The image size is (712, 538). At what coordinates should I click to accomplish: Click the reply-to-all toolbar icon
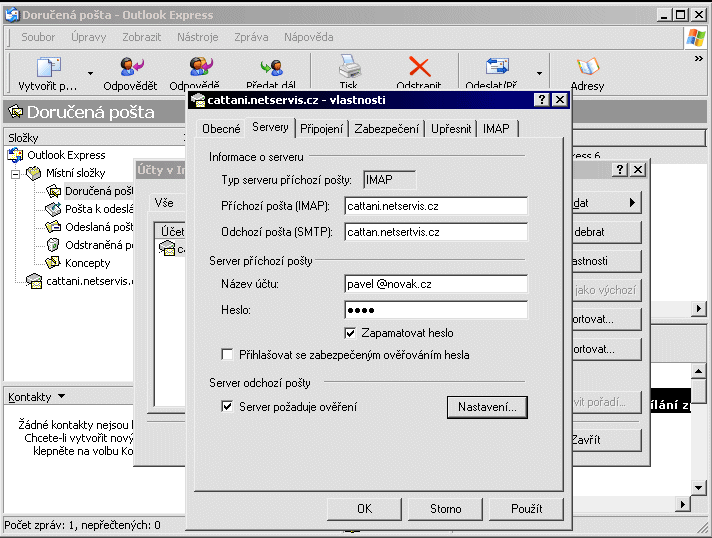[x=201, y=66]
